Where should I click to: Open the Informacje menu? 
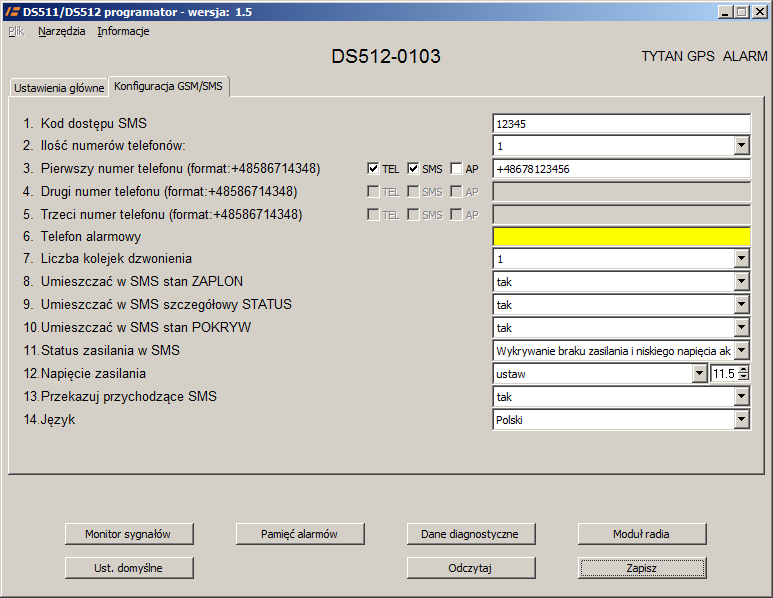(123, 32)
